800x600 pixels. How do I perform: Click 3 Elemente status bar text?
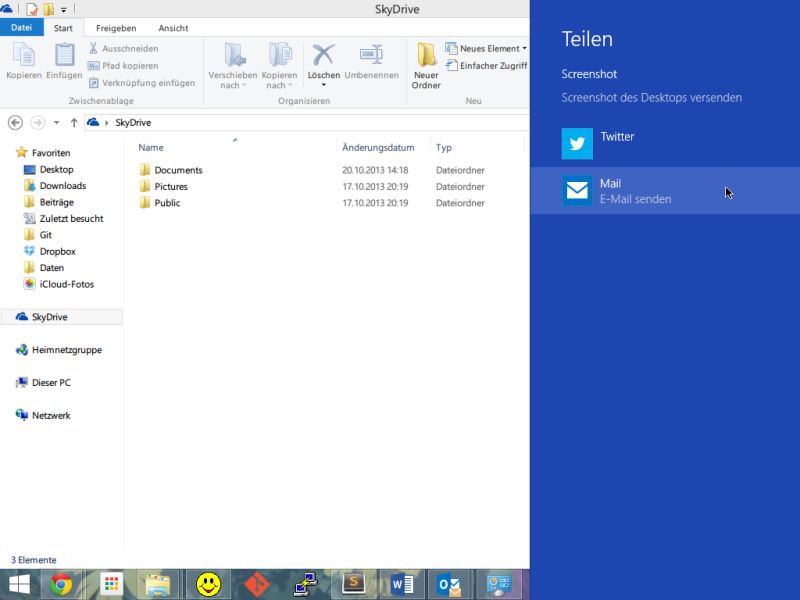click(34, 560)
